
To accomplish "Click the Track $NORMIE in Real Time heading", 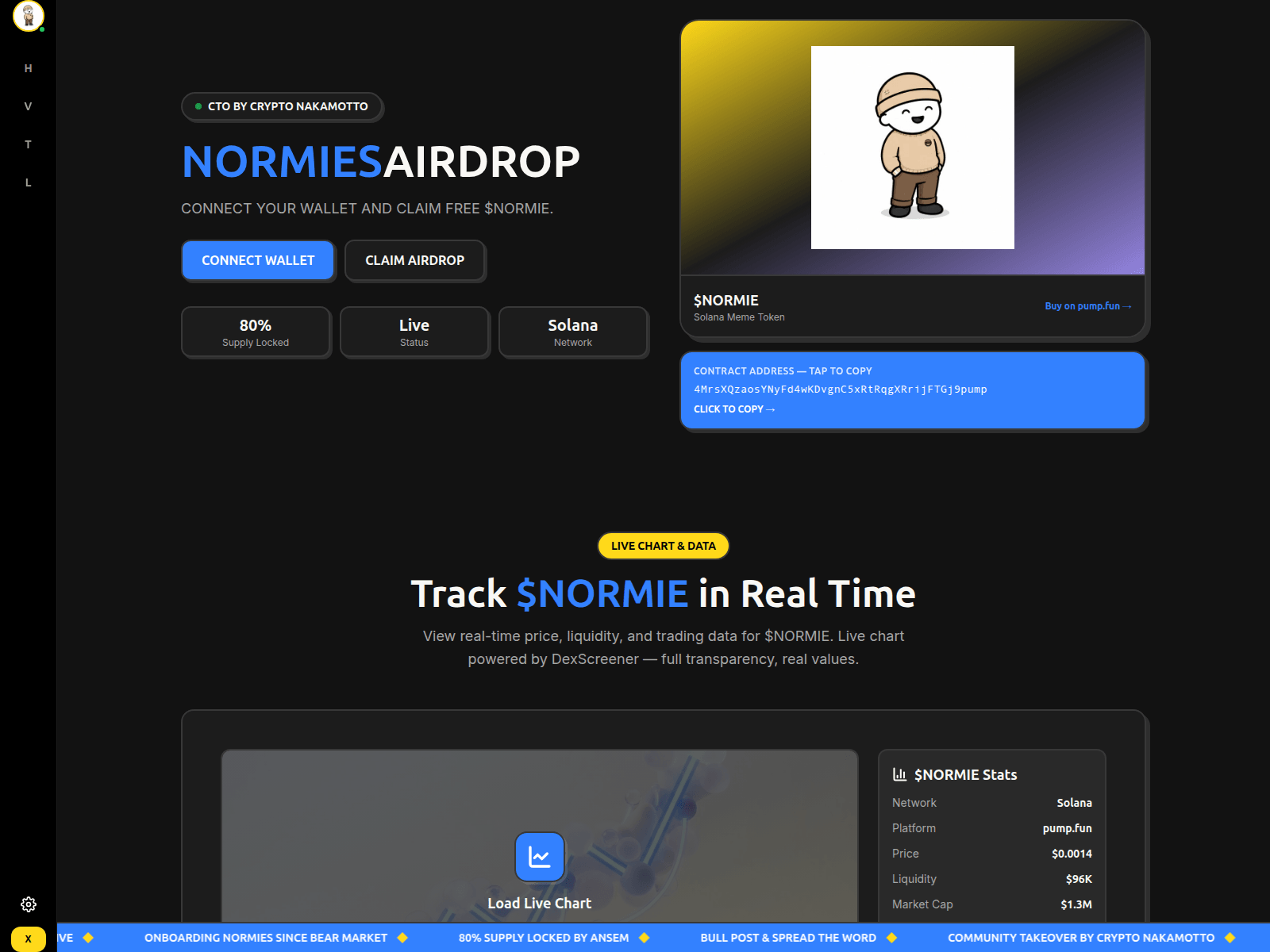I will click(x=664, y=594).
